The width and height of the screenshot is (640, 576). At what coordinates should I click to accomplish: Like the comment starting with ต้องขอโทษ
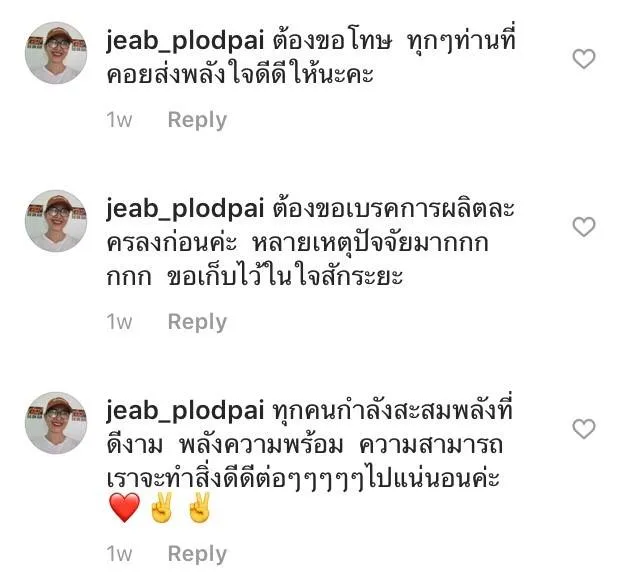point(584,59)
